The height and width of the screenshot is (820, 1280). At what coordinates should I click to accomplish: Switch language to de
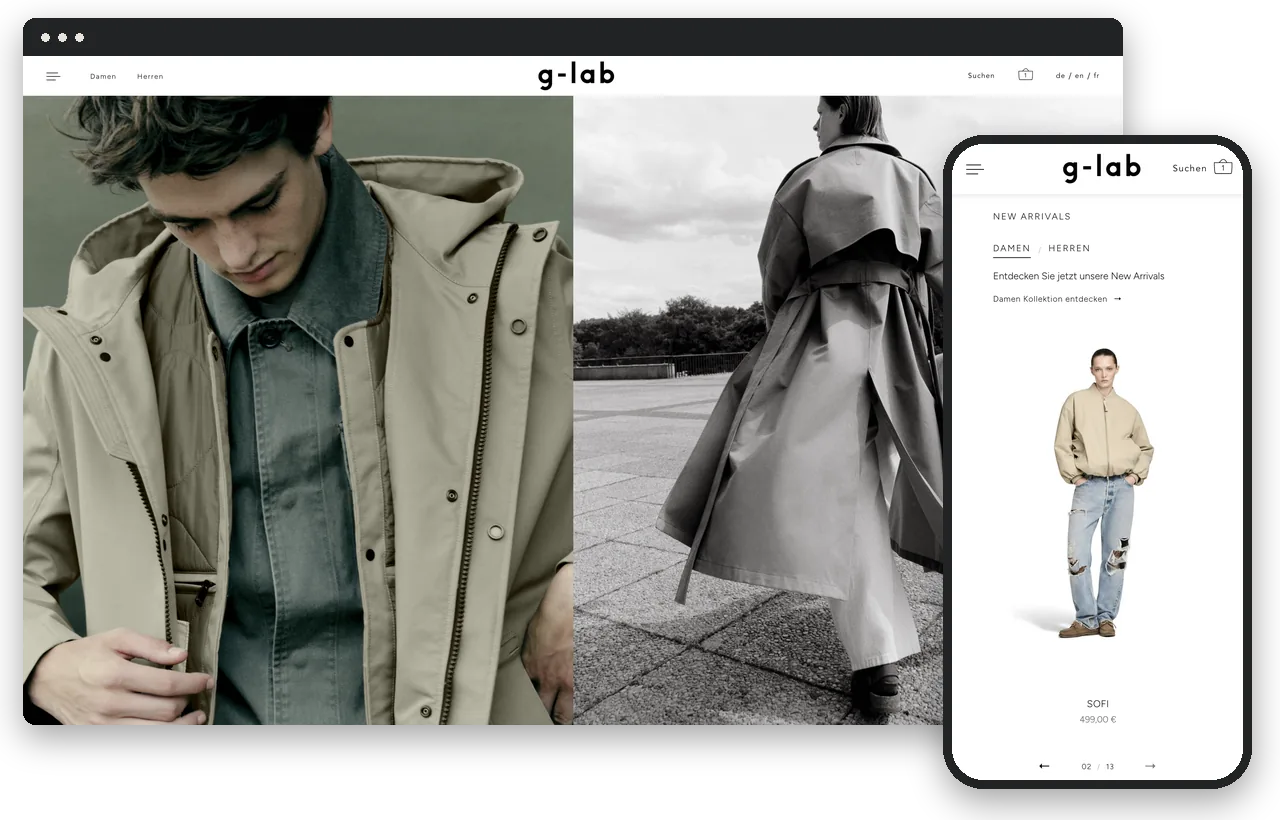[1060, 76]
